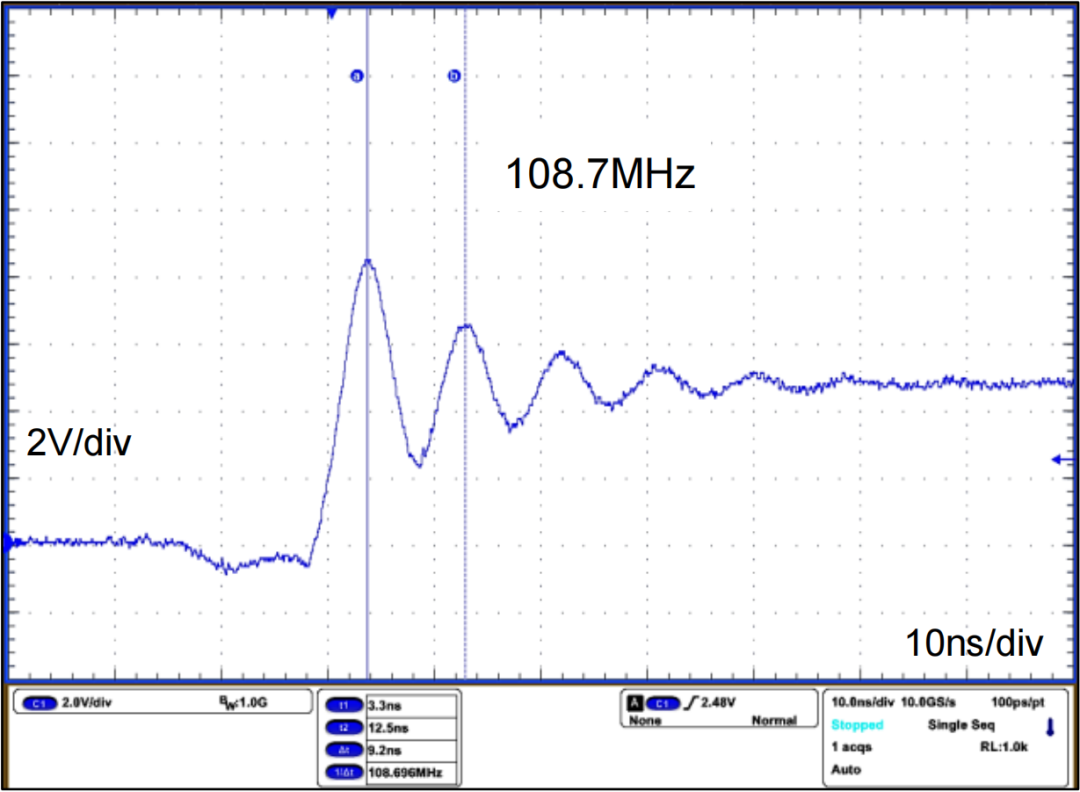Click cursor 'a' marker handle
1080x792 pixels.
[356, 76]
